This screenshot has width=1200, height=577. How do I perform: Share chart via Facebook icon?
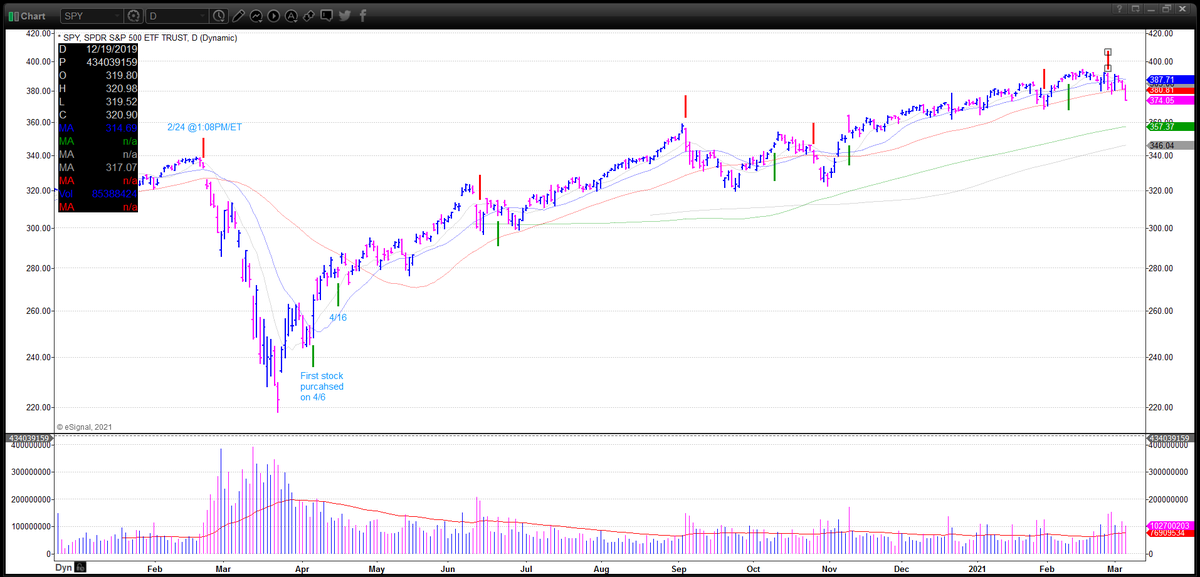click(362, 16)
